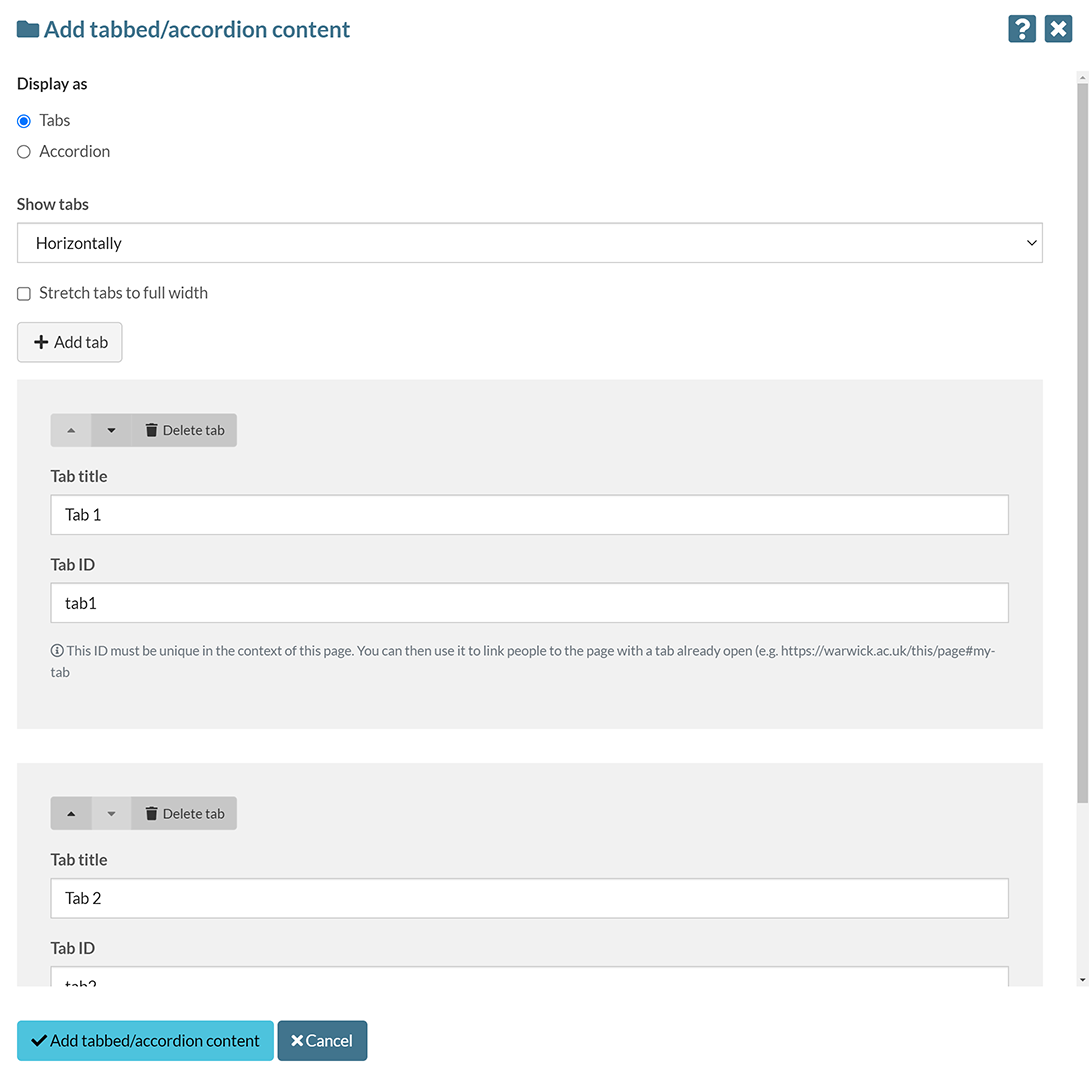
Task: Select the Accordion radio button
Action: [23, 151]
